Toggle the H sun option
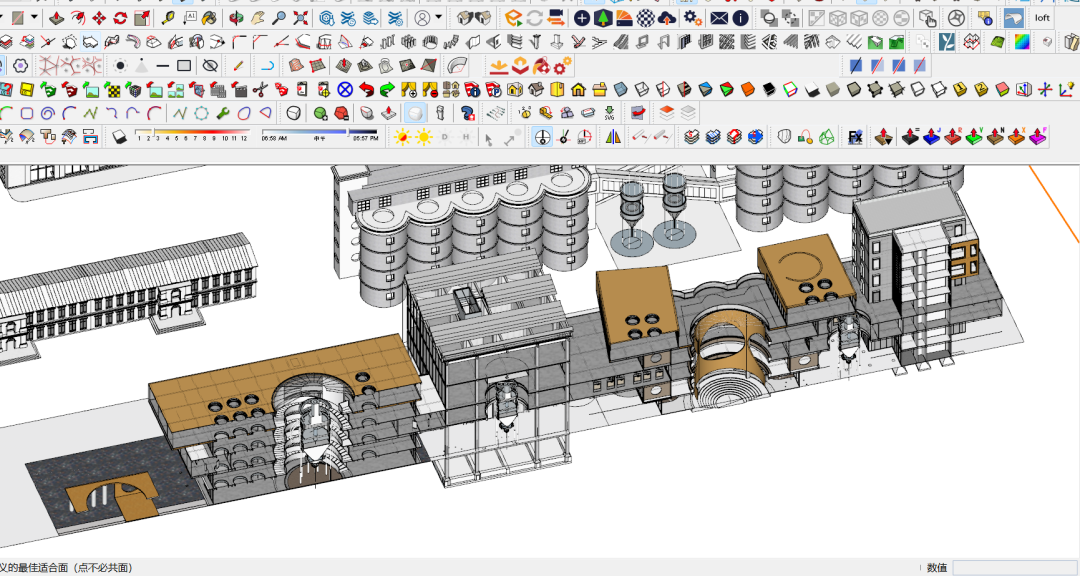The width and height of the screenshot is (1080, 576). 466,136
